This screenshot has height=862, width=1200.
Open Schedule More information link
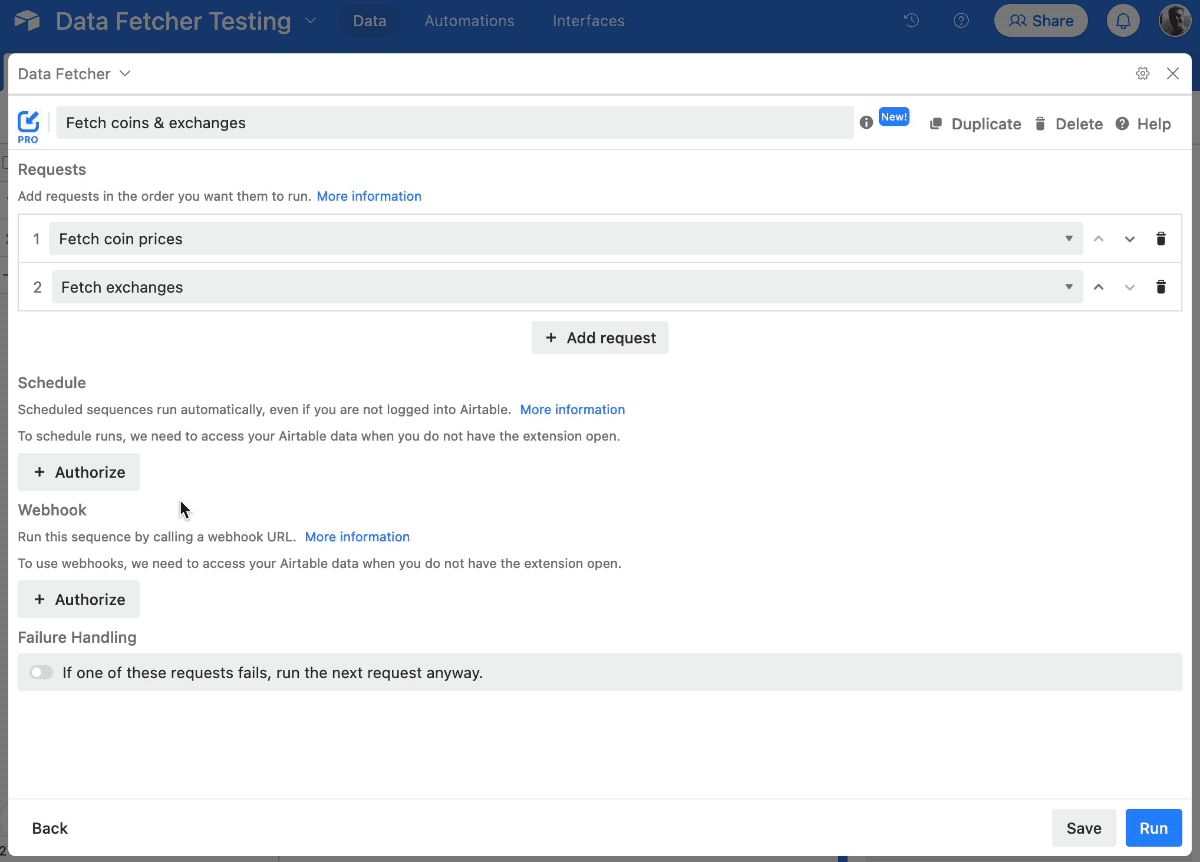[572, 409]
